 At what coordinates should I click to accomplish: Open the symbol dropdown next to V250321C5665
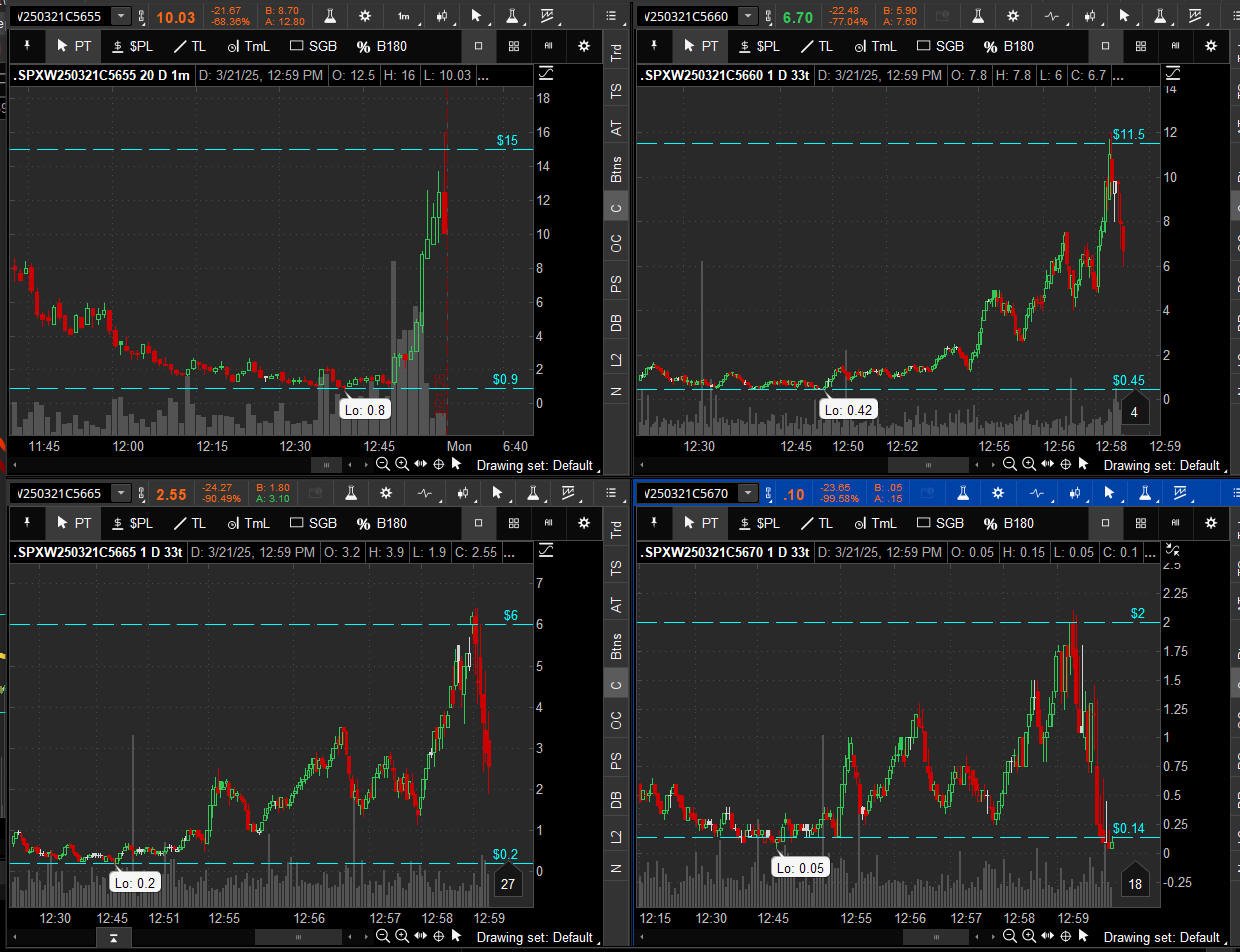click(x=121, y=493)
